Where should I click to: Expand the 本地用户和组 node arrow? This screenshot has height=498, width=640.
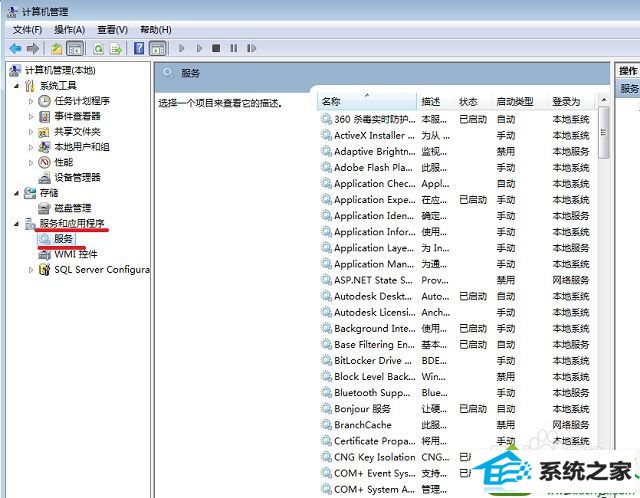pos(31,147)
